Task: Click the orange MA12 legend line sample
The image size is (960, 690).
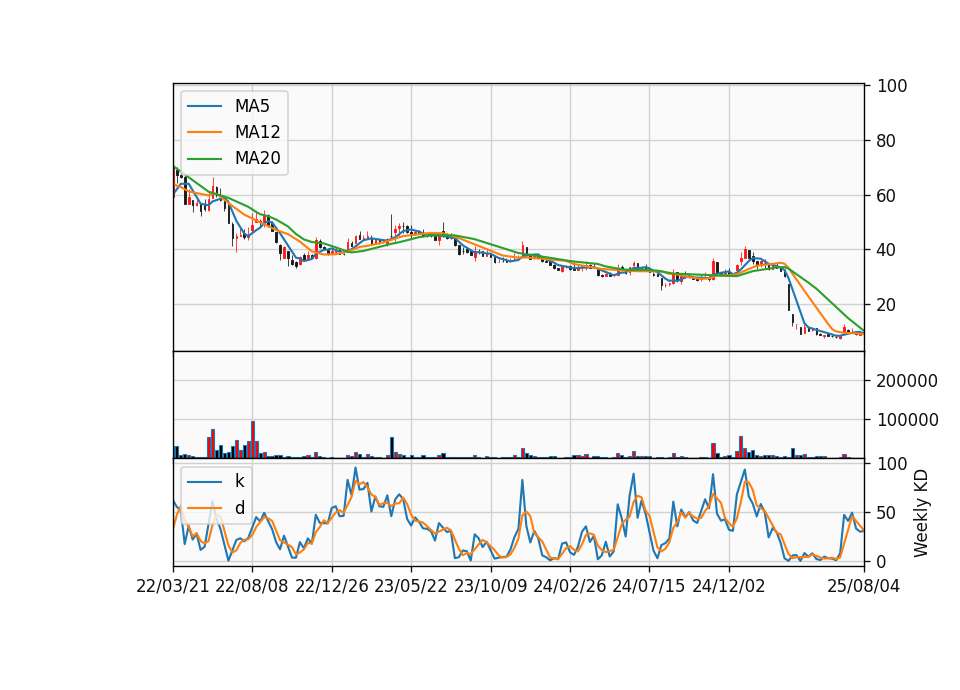Action: [x=204, y=132]
